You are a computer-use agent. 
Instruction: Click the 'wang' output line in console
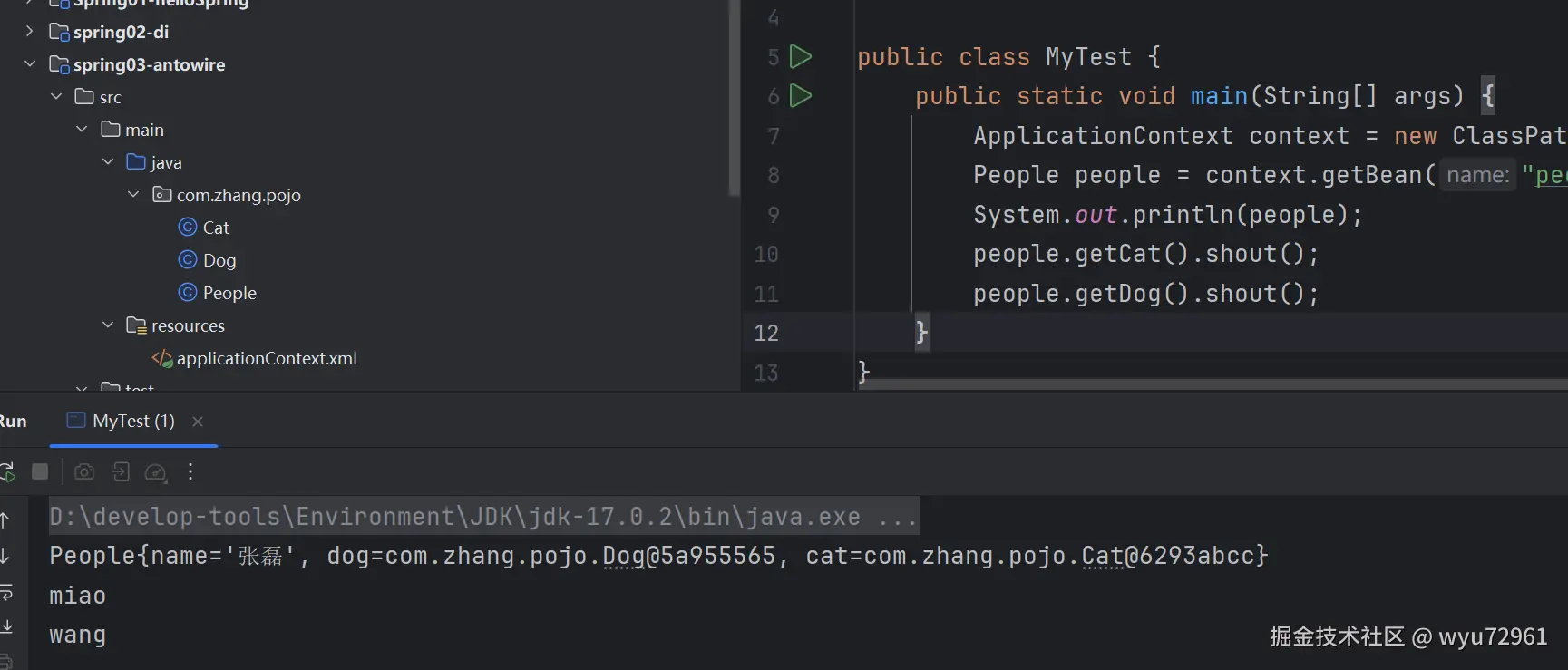click(x=77, y=635)
